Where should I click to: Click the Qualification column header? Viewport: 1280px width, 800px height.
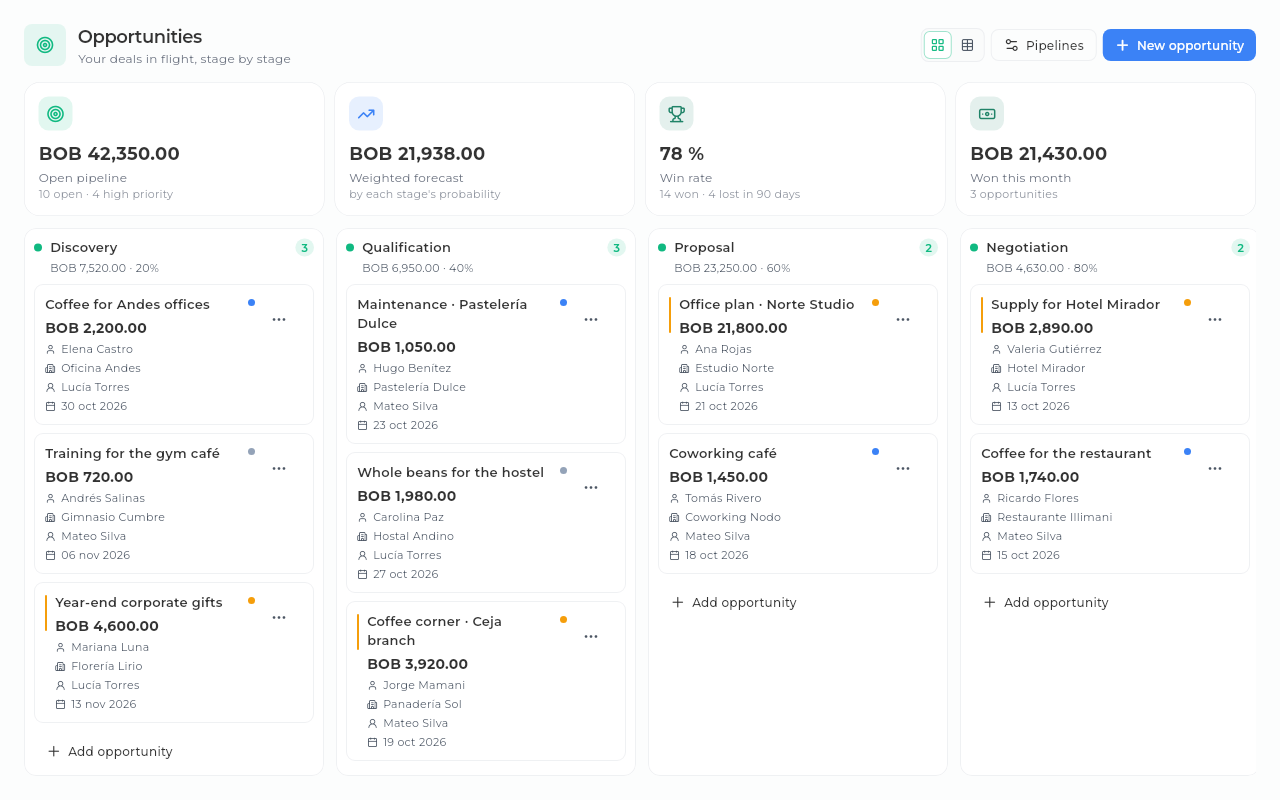(x=406, y=247)
